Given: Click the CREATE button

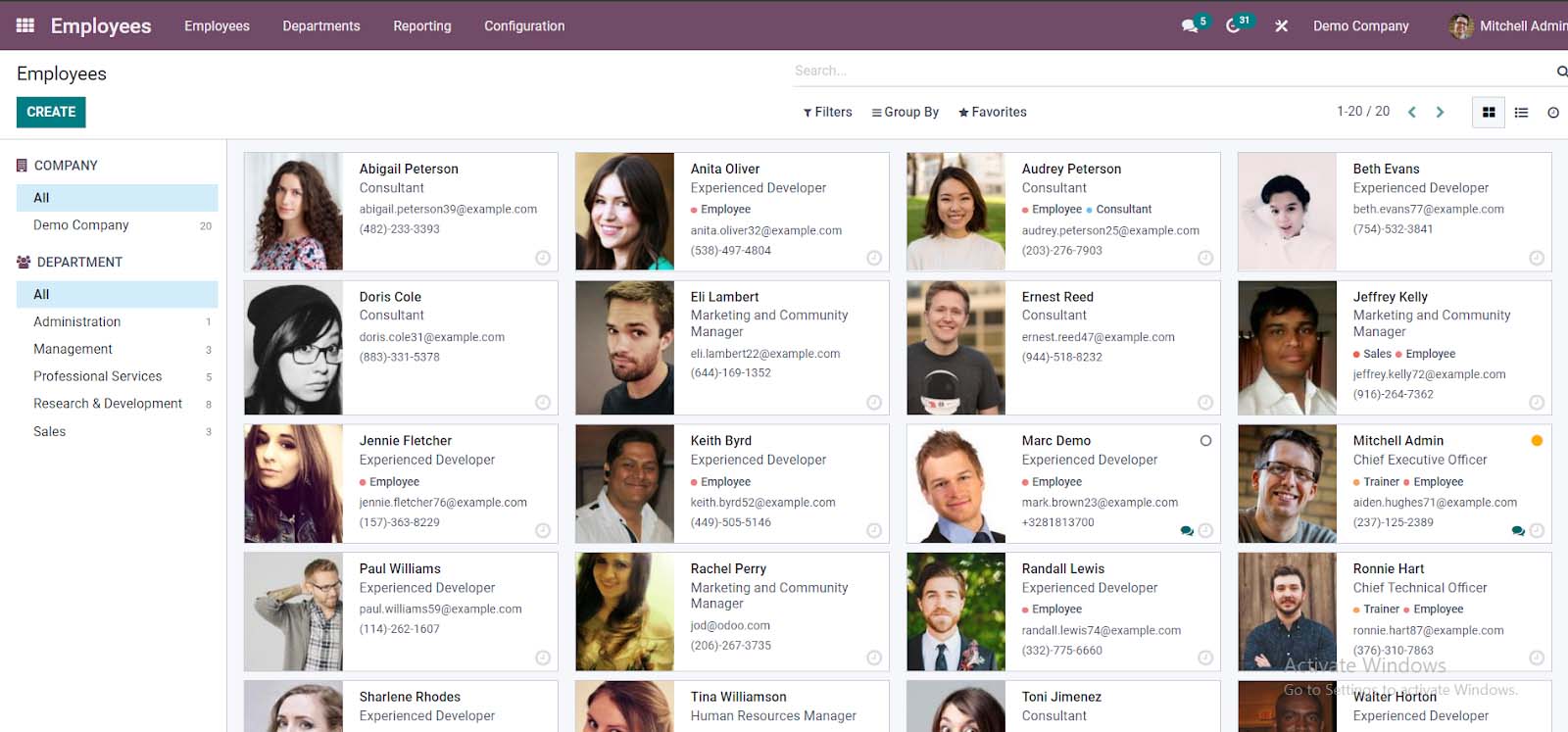Looking at the screenshot, I should (x=51, y=112).
